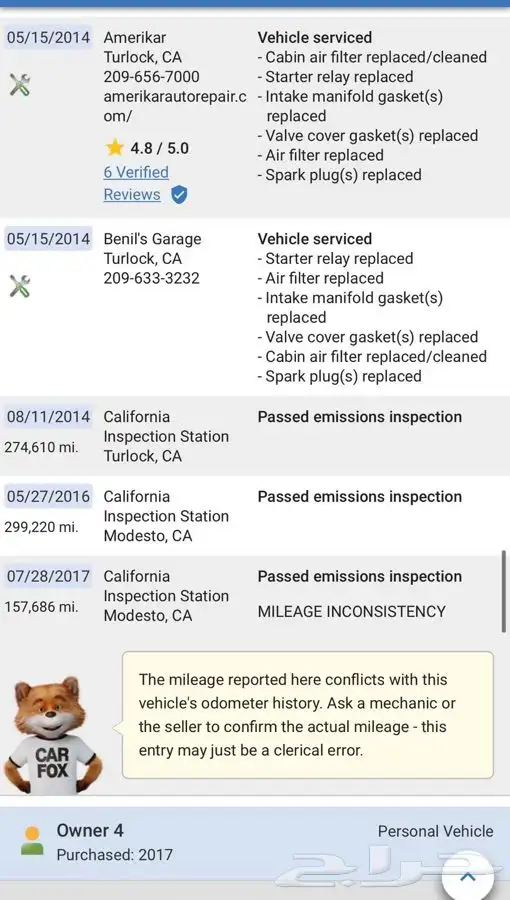Click the gold star rating icon
The width and height of the screenshot is (510, 900).
(x=115, y=148)
